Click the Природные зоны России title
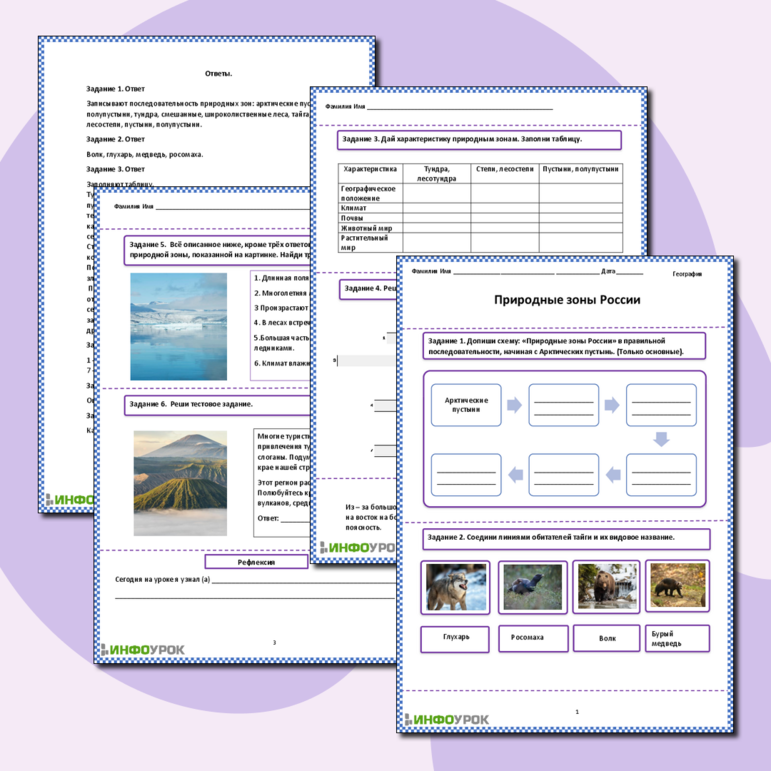 tap(565, 300)
